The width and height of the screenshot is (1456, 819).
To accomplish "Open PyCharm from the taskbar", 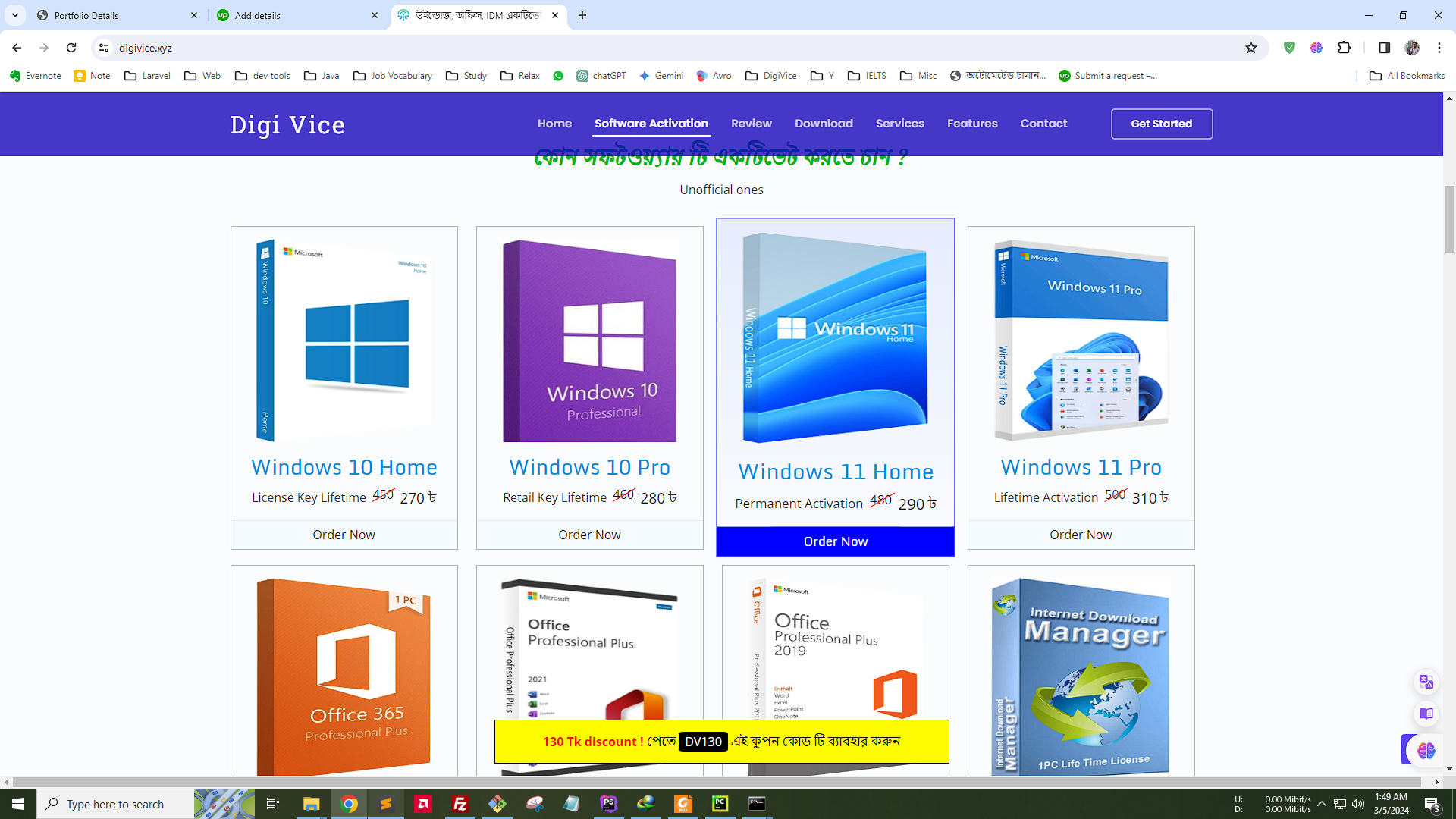I will click(x=720, y=804).
